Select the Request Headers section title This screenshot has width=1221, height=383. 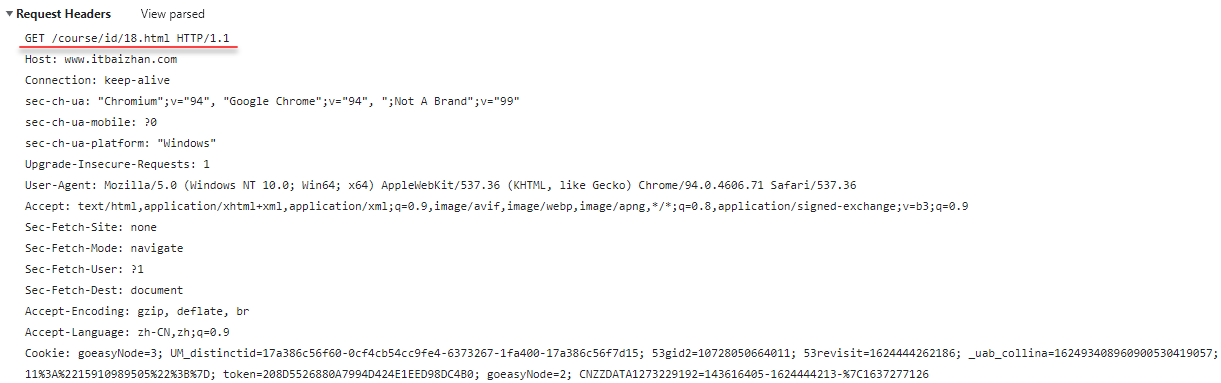(x=64, y=15)
